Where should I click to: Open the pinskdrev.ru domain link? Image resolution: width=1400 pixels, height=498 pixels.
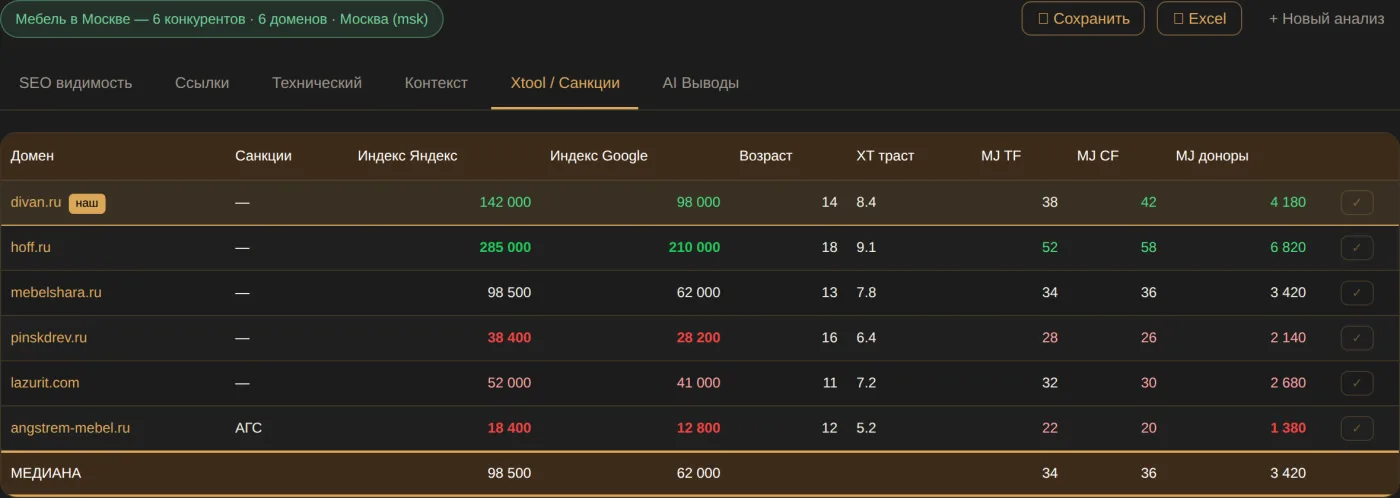pyautogui.click(x=49, y=337)
